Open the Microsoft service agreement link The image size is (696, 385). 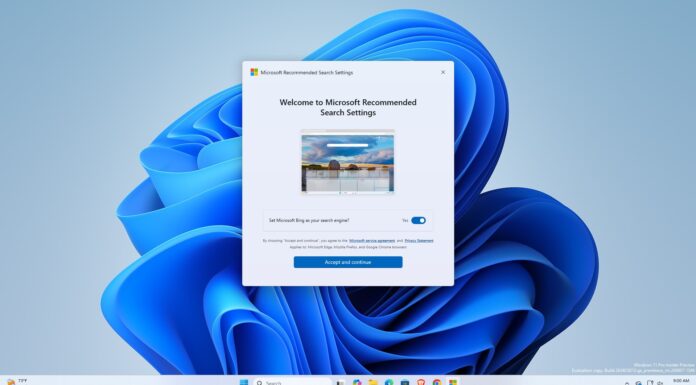pyautogui.click(x=372, y=241)
